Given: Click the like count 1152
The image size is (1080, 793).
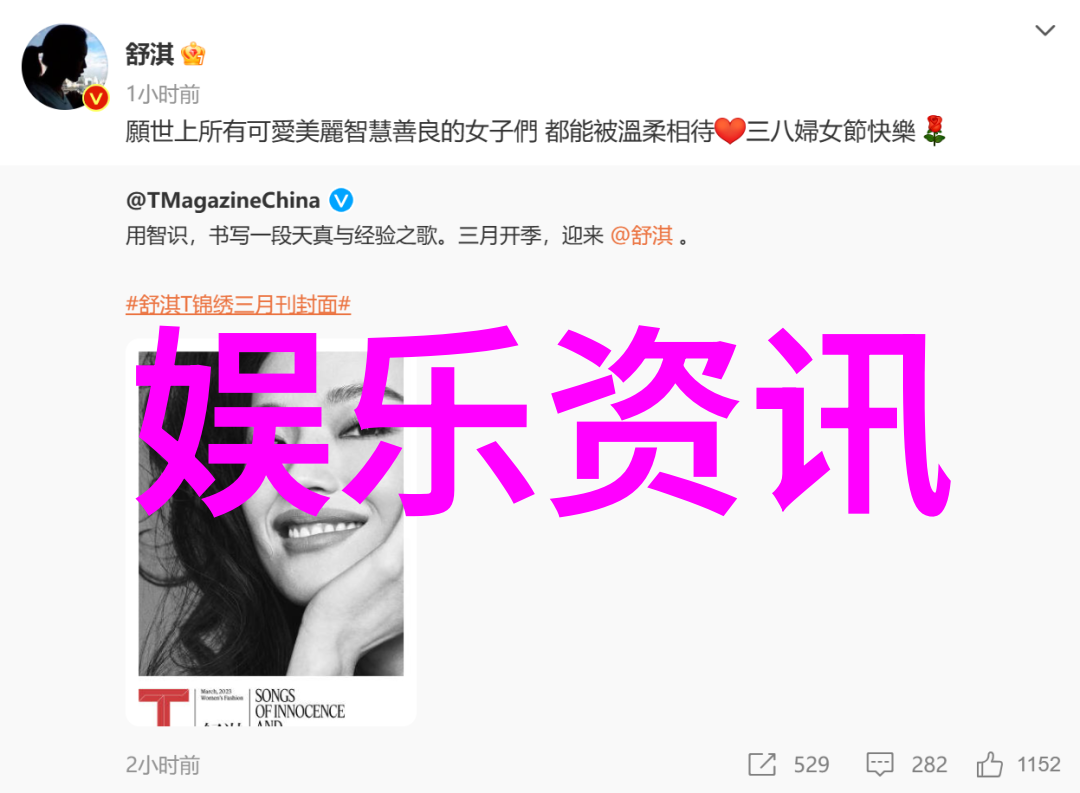Looking at the screenshot, I should point(1039,764).
